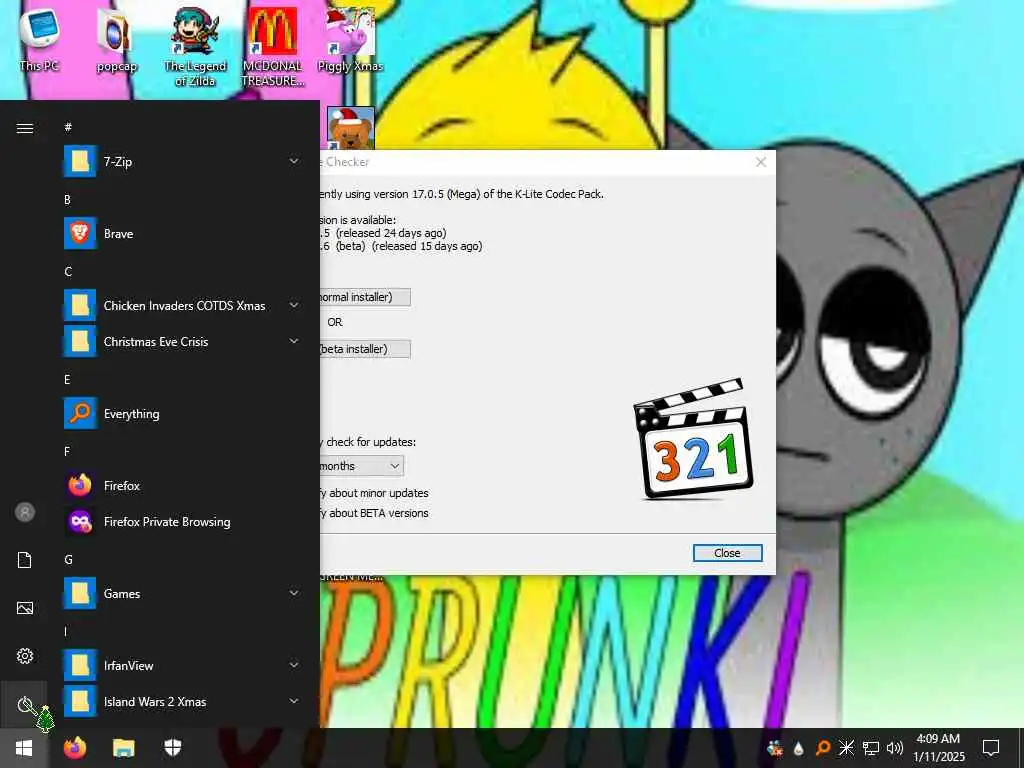
Task: Click the asterisk-shaped tray icon
Action: (846, 748)
